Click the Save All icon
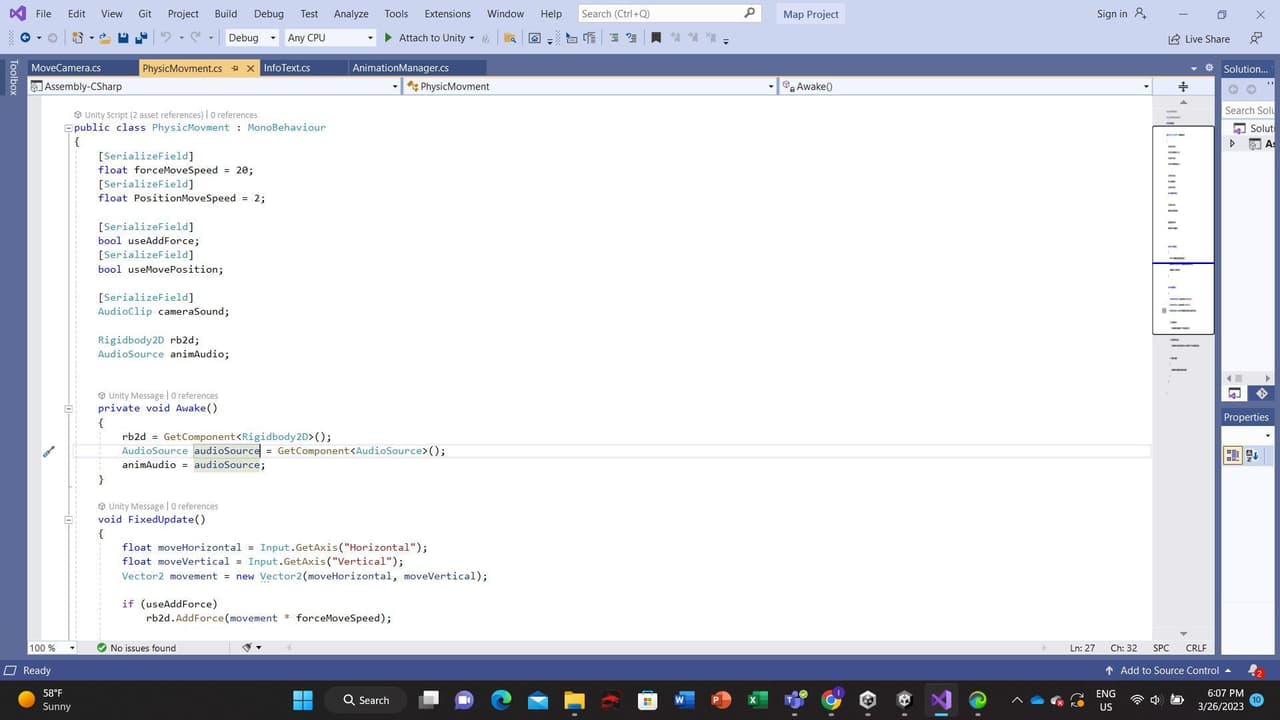 coord(139,38)
